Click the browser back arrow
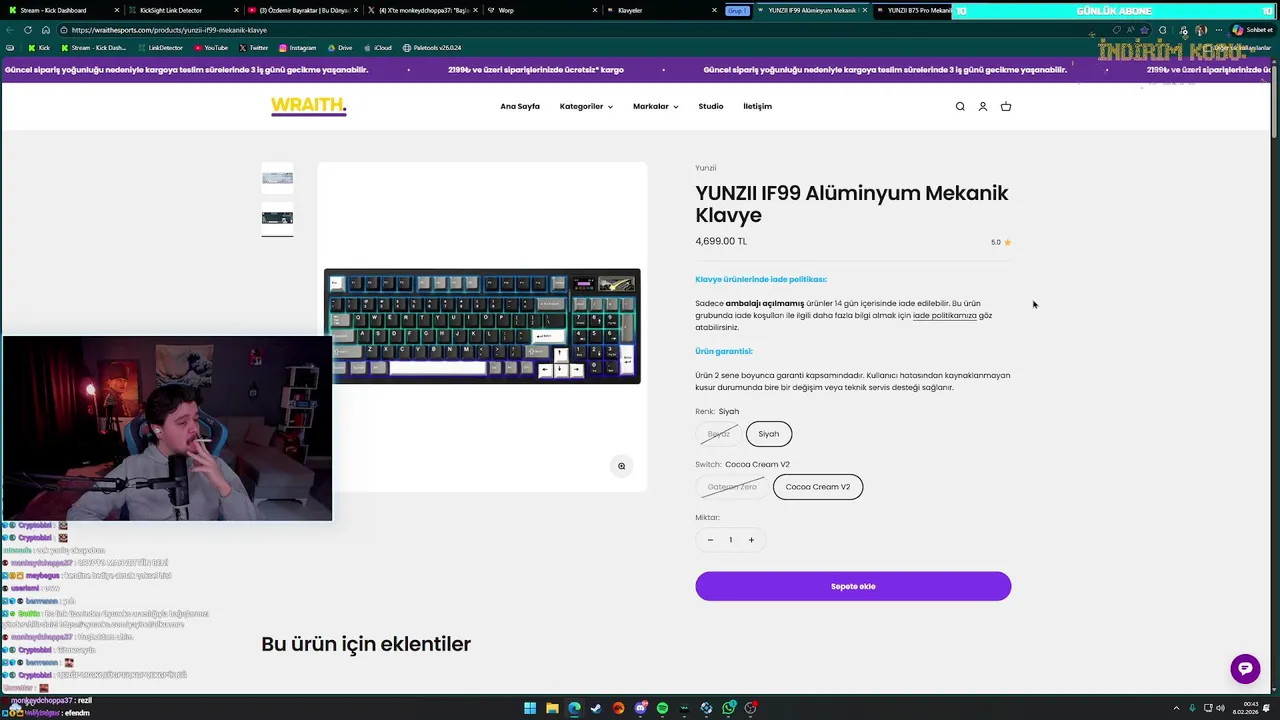The image size is (1280, 720). pos(10,30)
